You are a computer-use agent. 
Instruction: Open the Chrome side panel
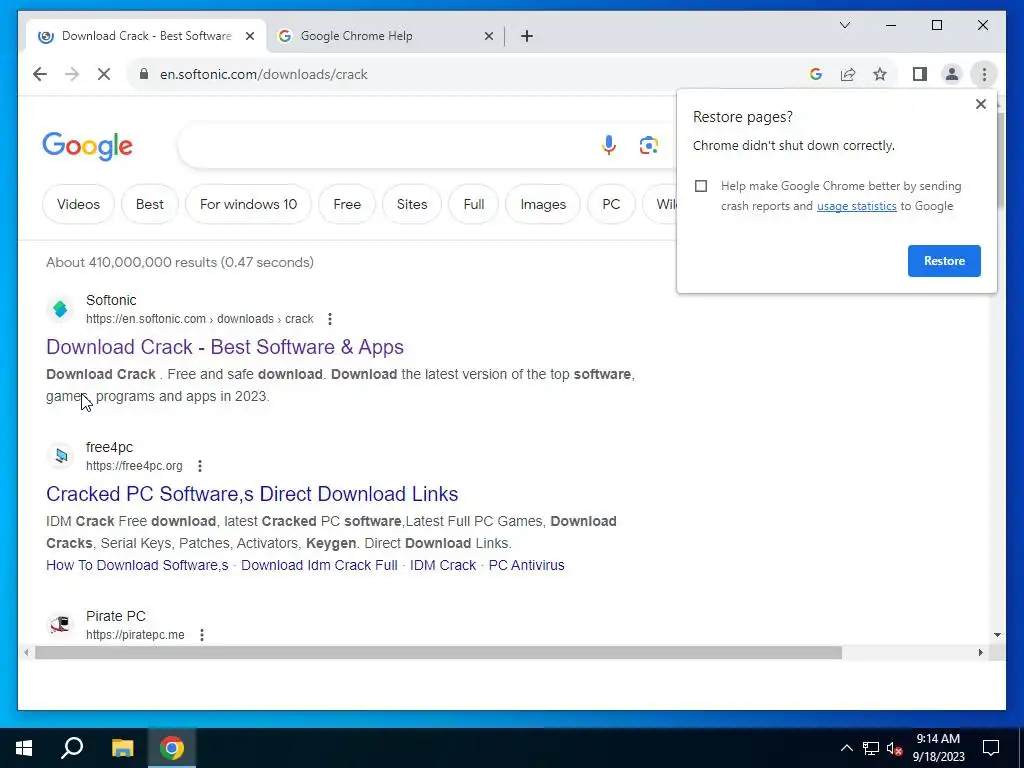coord(920,74)
